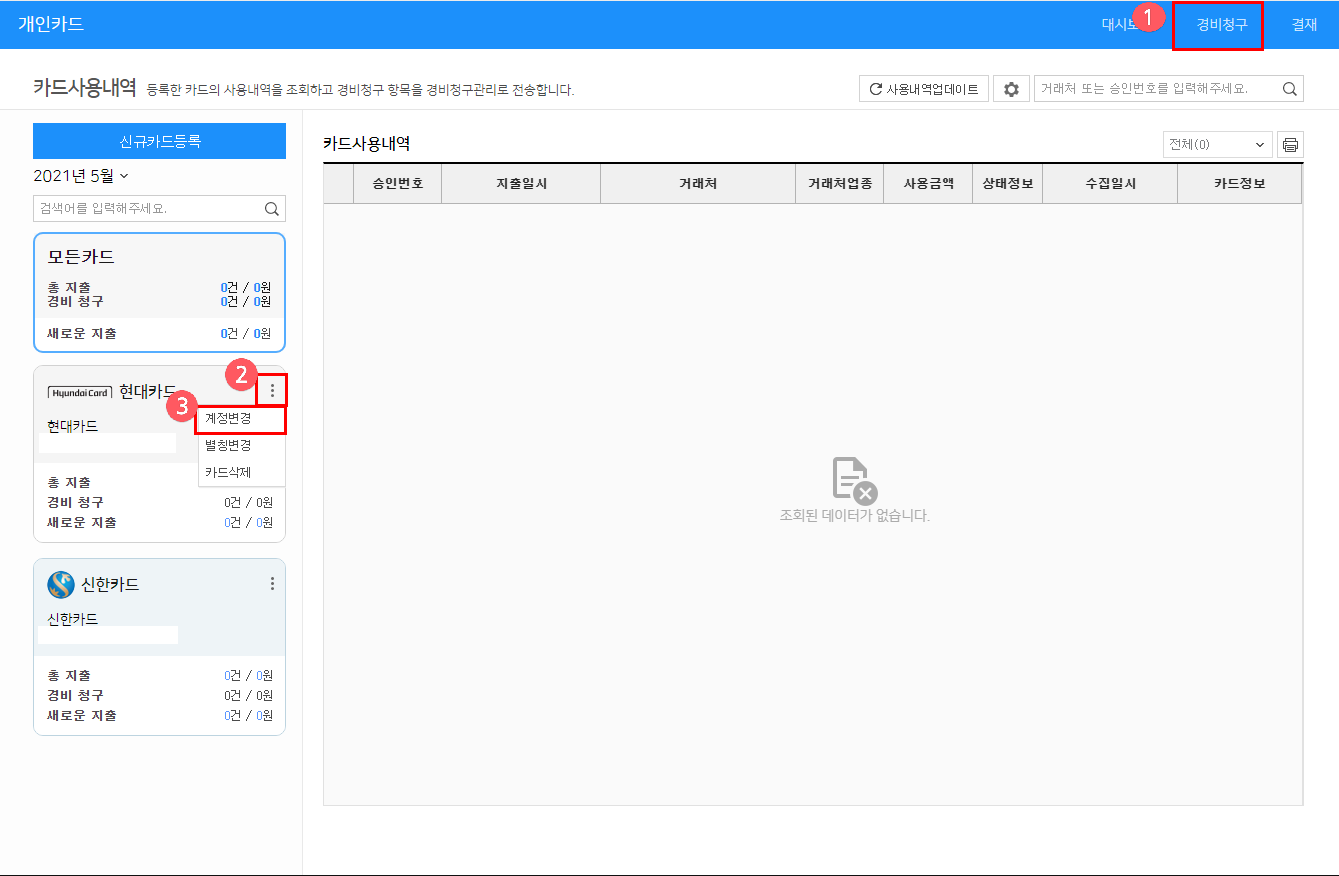Image resolution: width=1339 pixels, height=876 pixels.
Task: Expand the 2021년 5월 month selector
Action: [81, 176]
